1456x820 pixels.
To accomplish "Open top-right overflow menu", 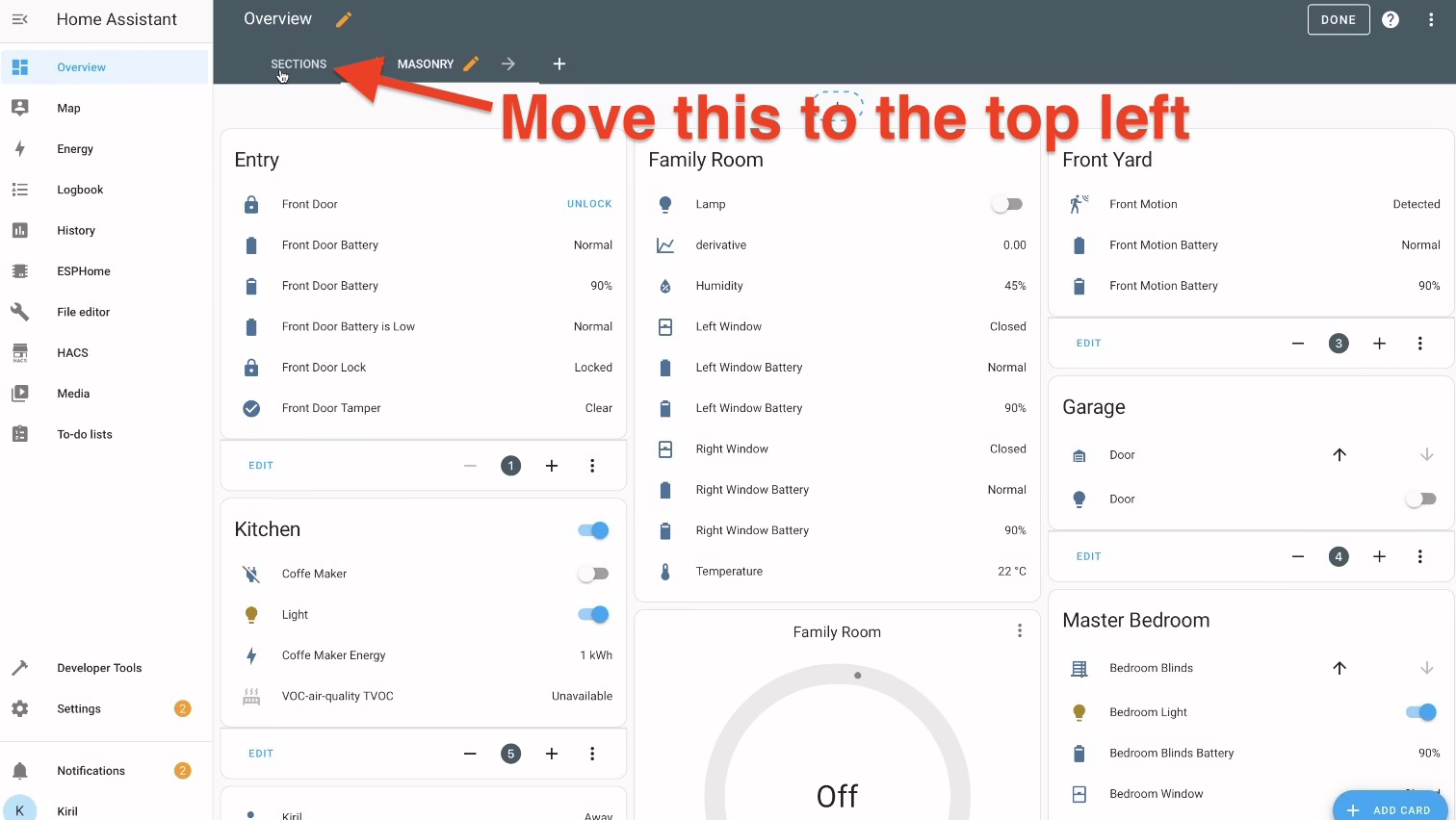I will tap(1431, 19).
